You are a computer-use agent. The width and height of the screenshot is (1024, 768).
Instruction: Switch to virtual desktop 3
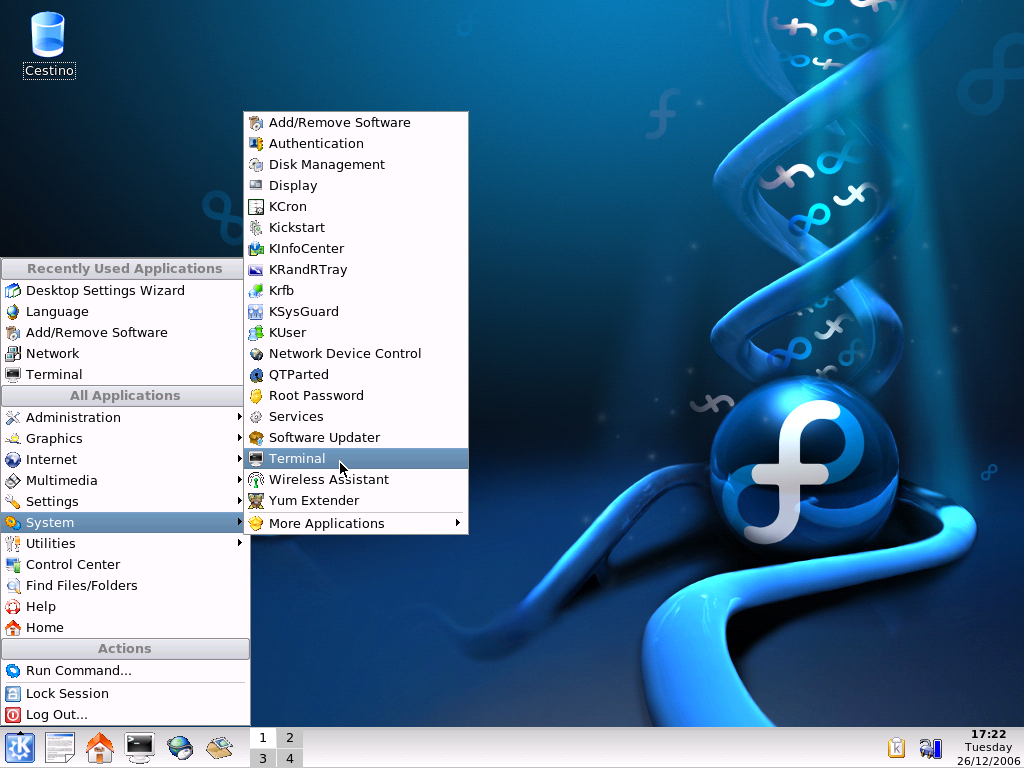coord(263,758)
